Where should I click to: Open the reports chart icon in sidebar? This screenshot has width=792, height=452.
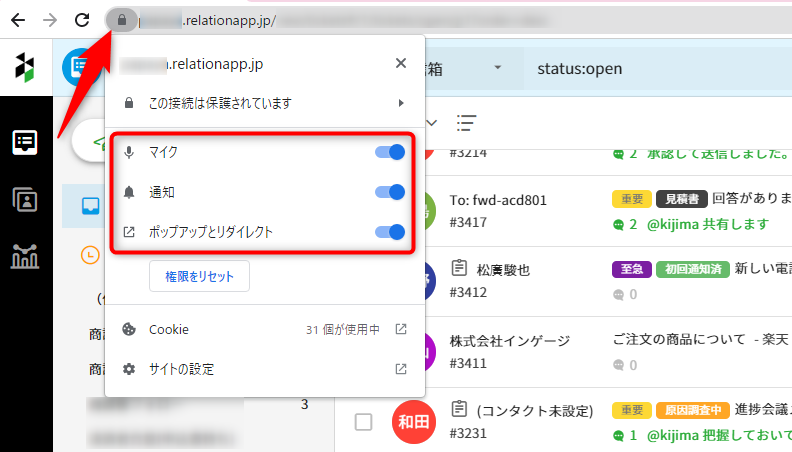click(x=25, y=256)
